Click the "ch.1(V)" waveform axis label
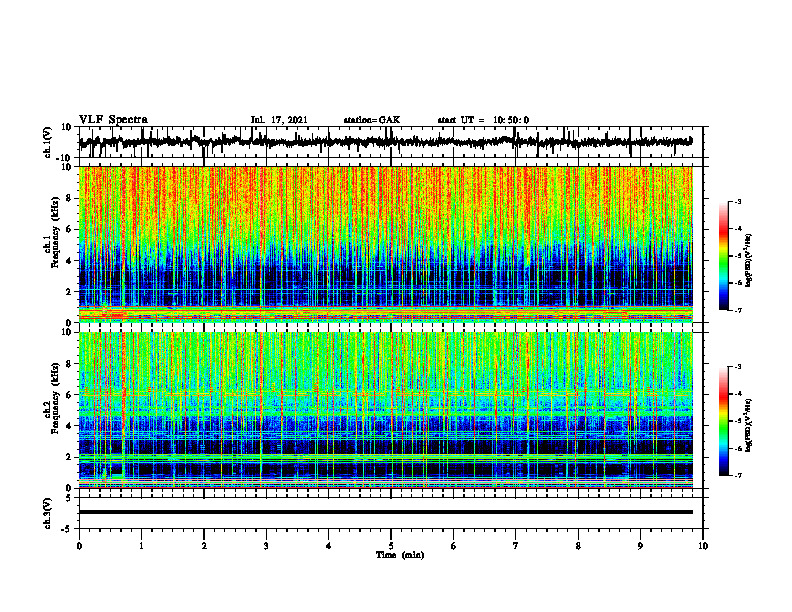 coord(47,142)
